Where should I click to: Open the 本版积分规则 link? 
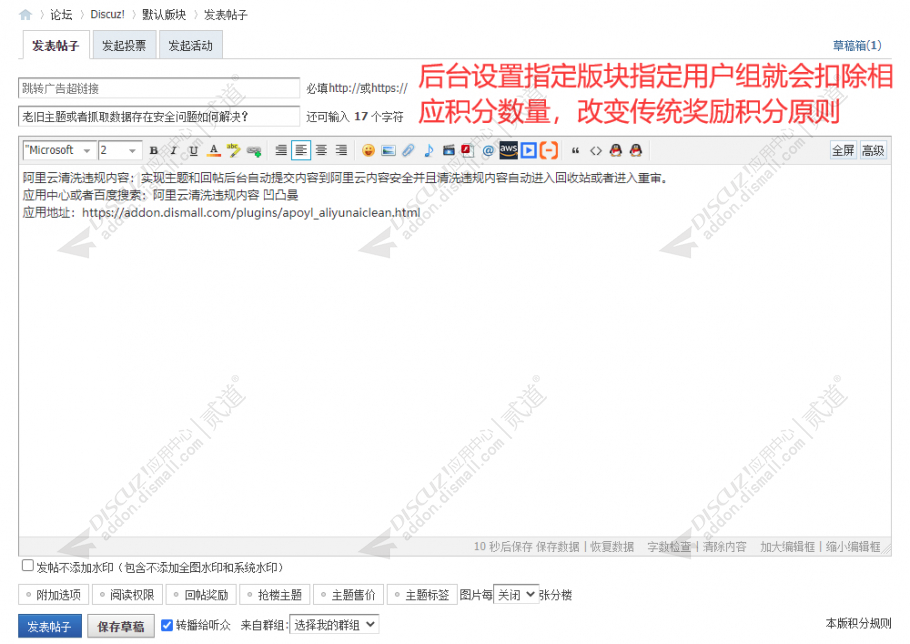tap(858, 623)
